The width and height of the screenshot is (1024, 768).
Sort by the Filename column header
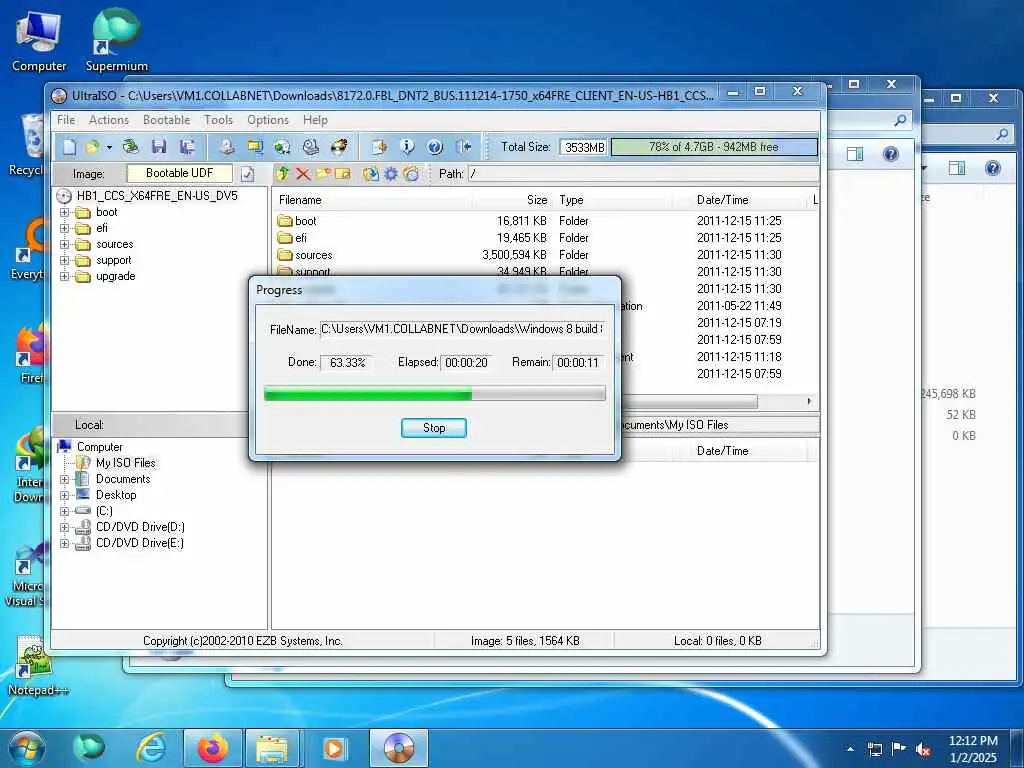point(374,200)
